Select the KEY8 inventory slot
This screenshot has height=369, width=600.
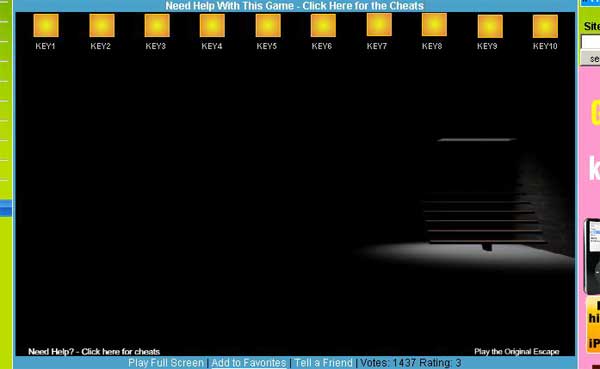pyautogui.click(x=434, y=24)
